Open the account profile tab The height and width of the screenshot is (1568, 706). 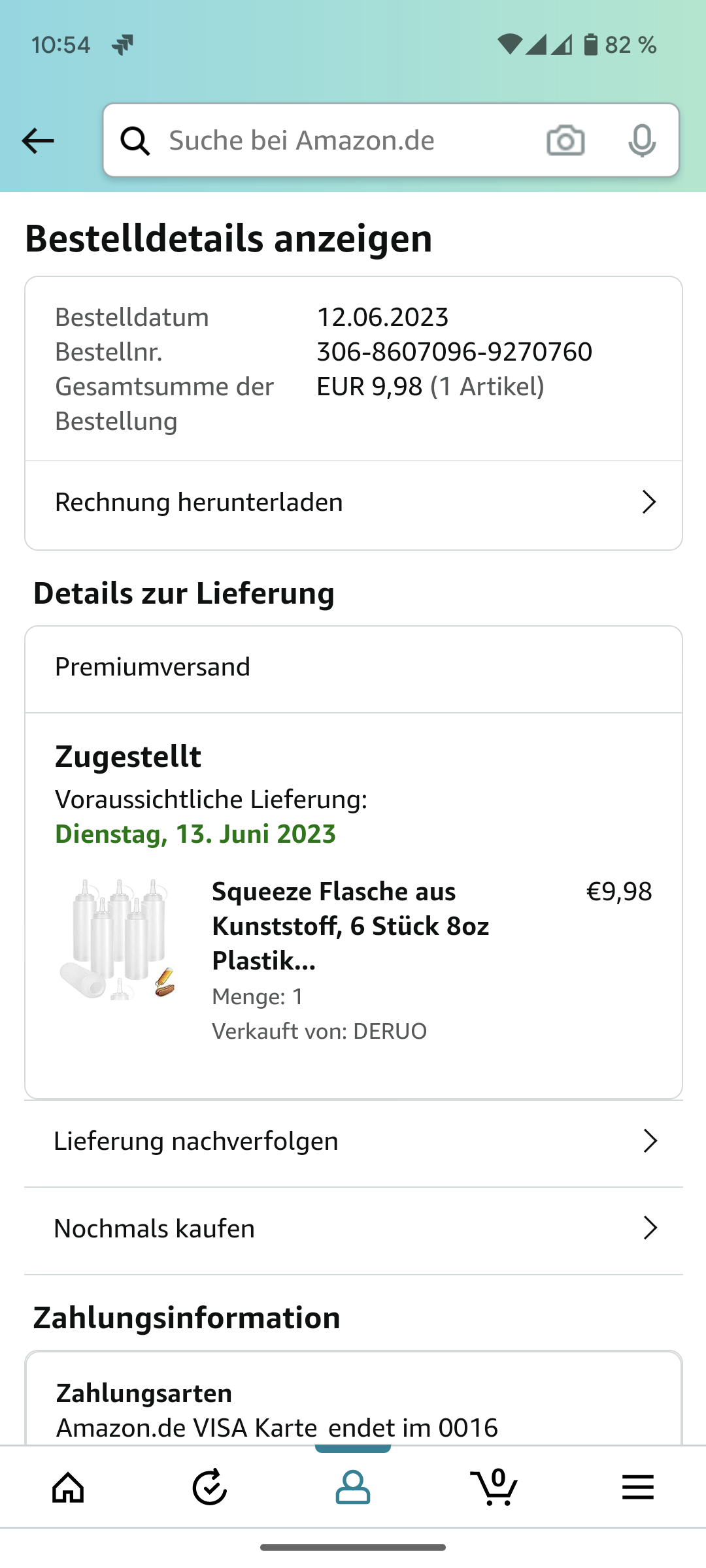click(x=353, y=1488)
